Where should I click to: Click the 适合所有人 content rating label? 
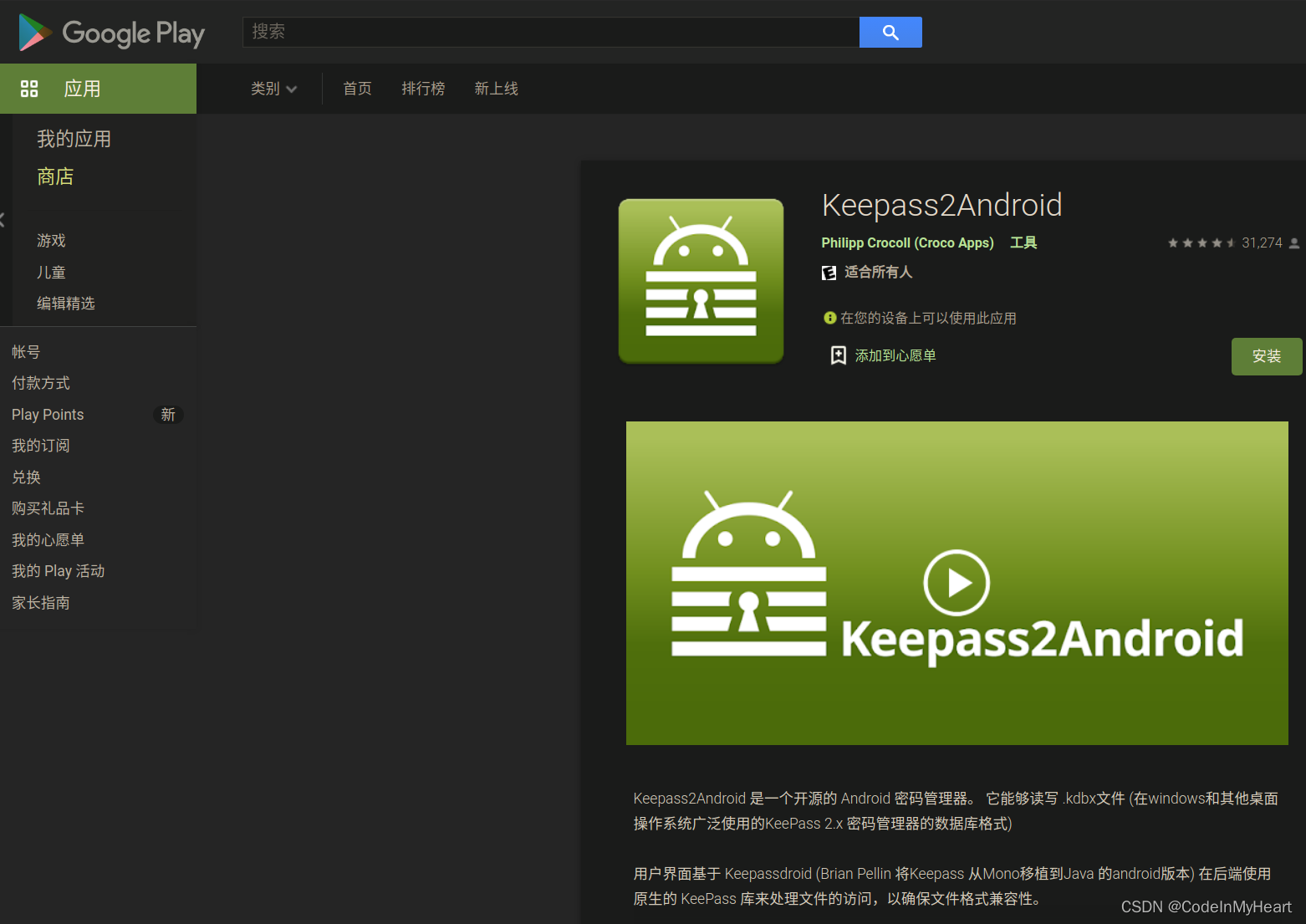coord(878,273)
